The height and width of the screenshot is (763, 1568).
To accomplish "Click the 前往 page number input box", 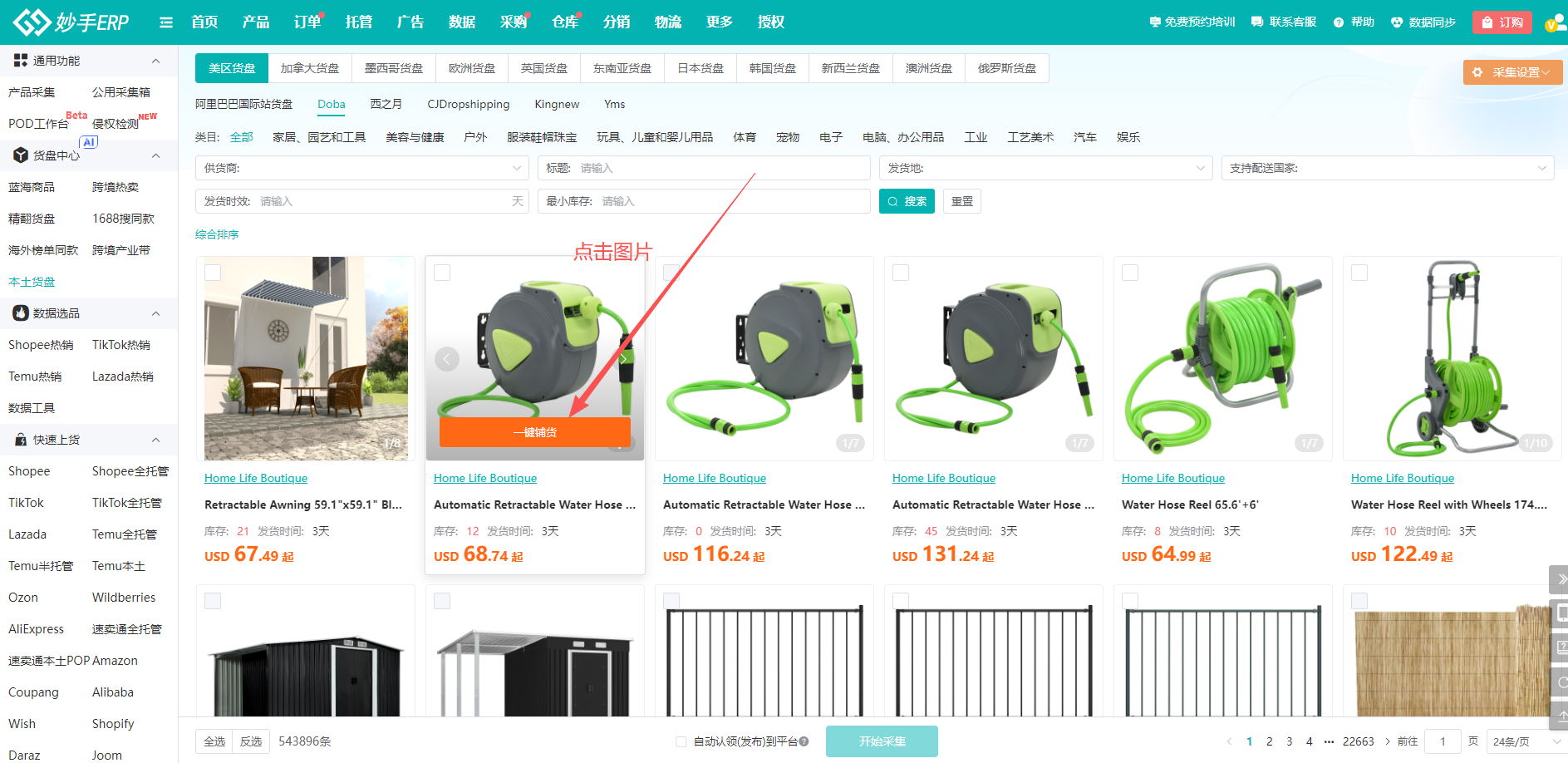I will point(1443,741).
